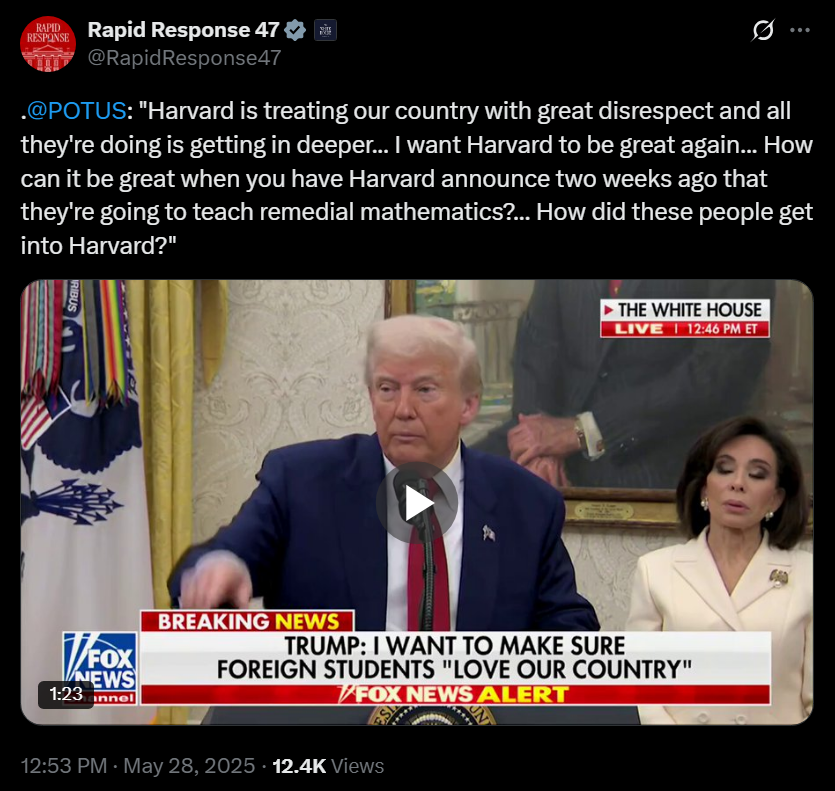The height and width of the screenshot is (791, 835).
Task: Open the three-dot more options menu
Action: click(x=800, y=30)
